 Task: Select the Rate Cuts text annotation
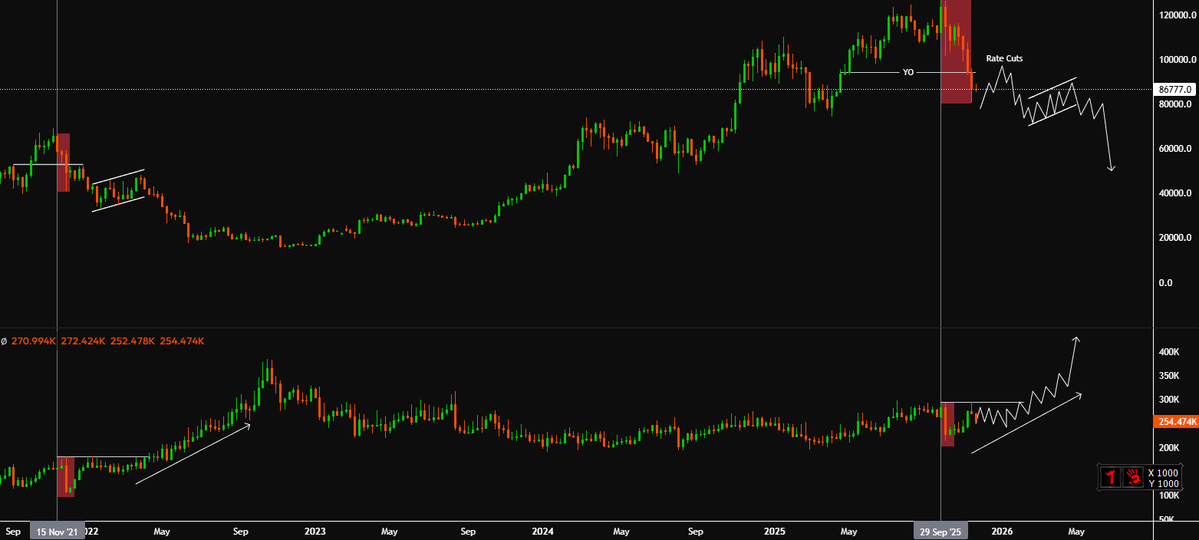point(1004,58)
